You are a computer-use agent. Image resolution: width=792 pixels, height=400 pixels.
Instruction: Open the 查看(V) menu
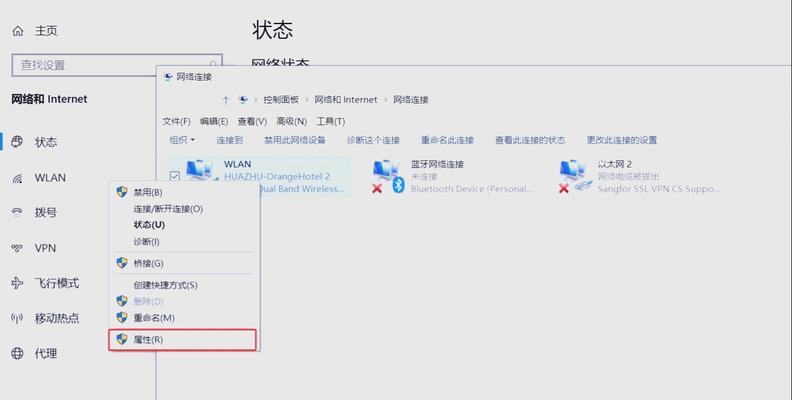(252, 122)
